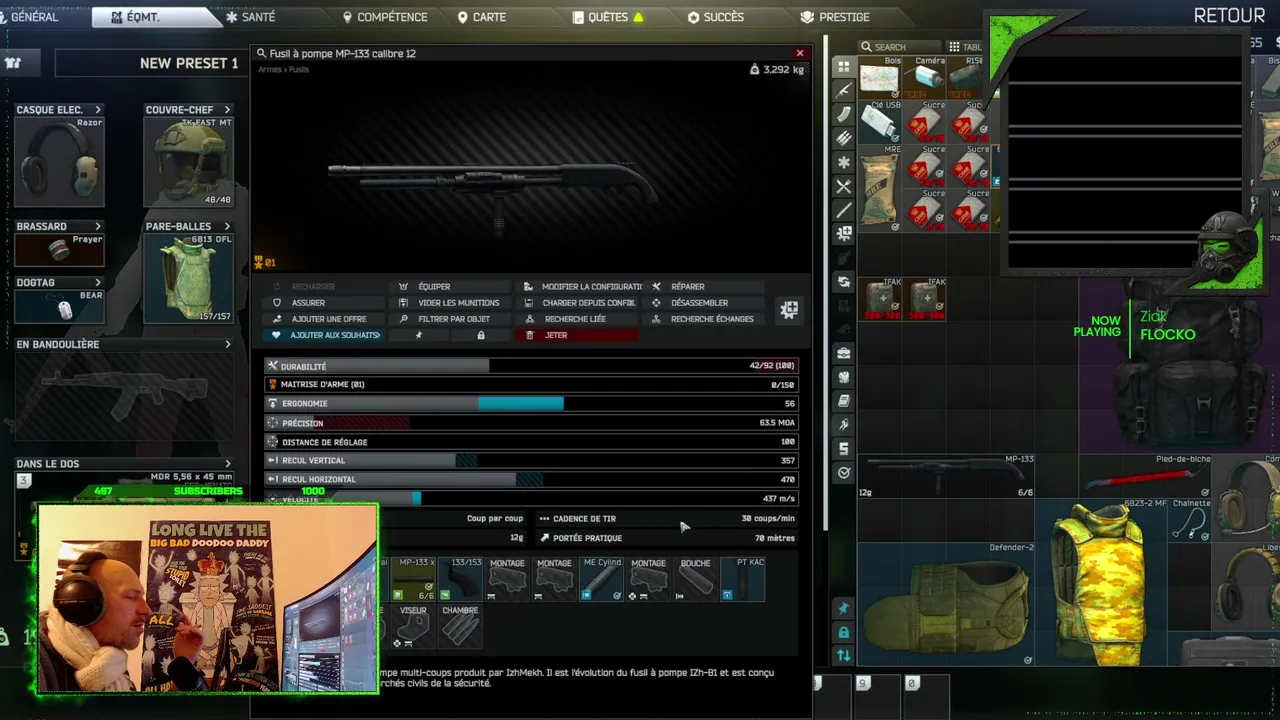Open the weapon modding puzzle icon
The width and height of the screenshot is (1280, 720).
(789, 310)
